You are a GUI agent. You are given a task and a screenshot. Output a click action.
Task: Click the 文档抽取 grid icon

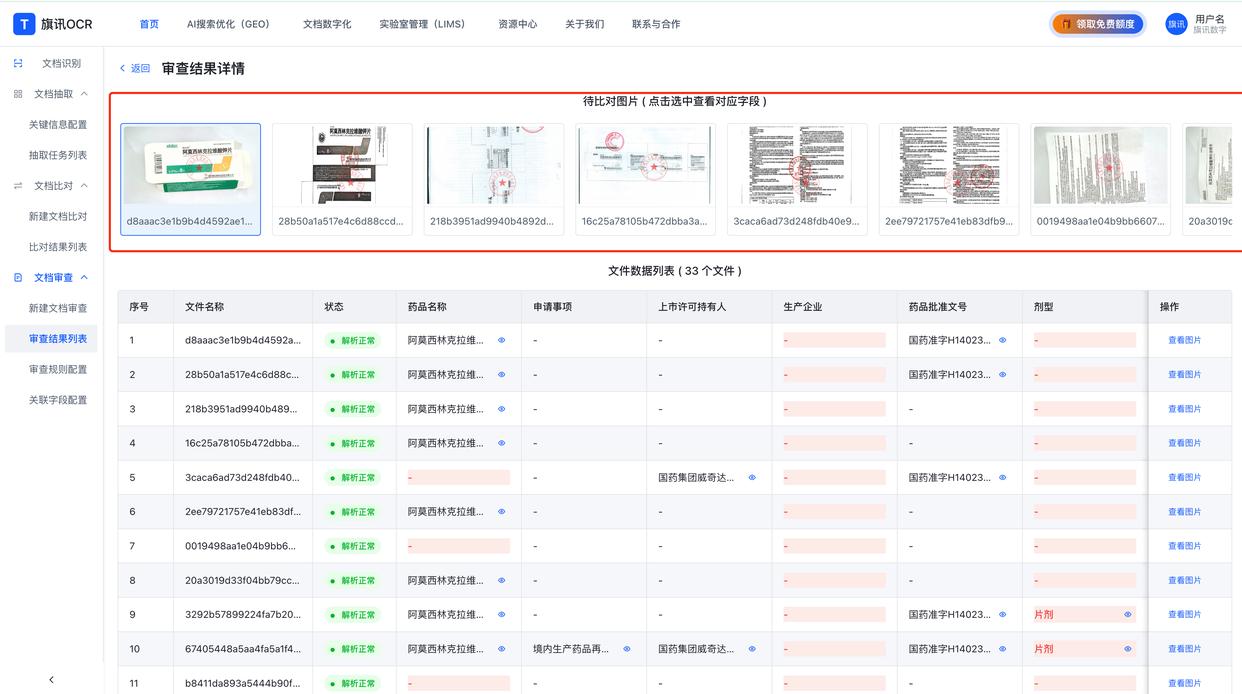18,94
